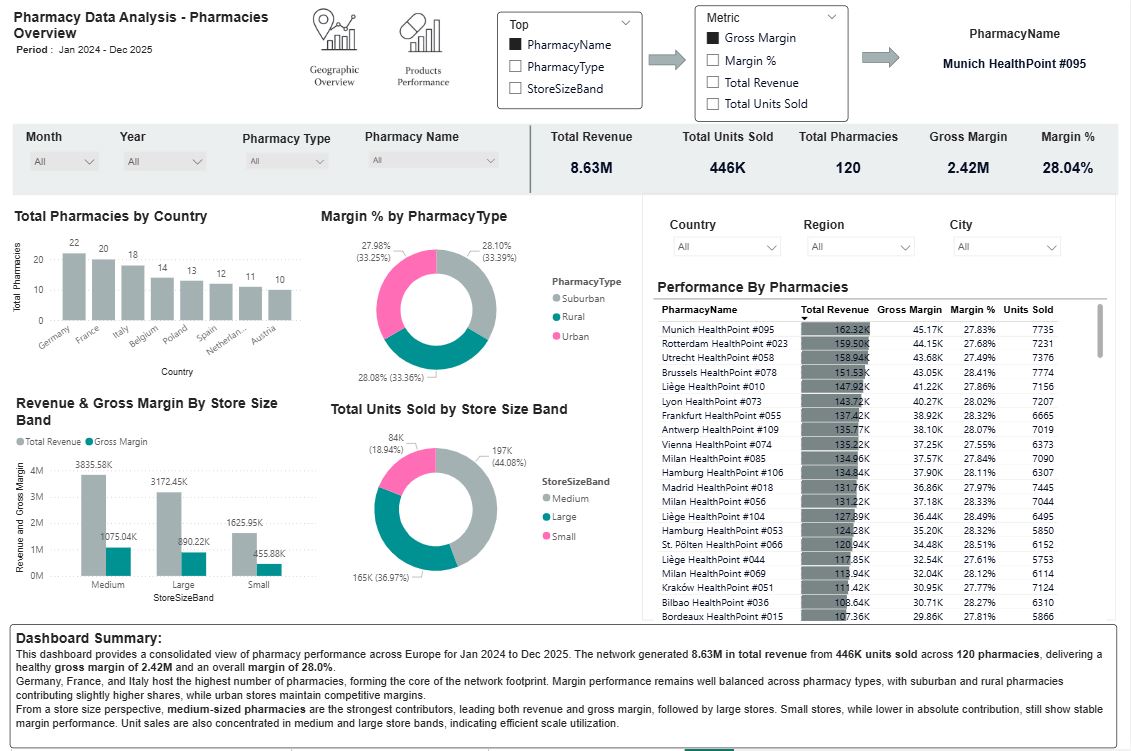Click the Urban legend color marker
Screen dimensions: 1131x751
(556, 337)
